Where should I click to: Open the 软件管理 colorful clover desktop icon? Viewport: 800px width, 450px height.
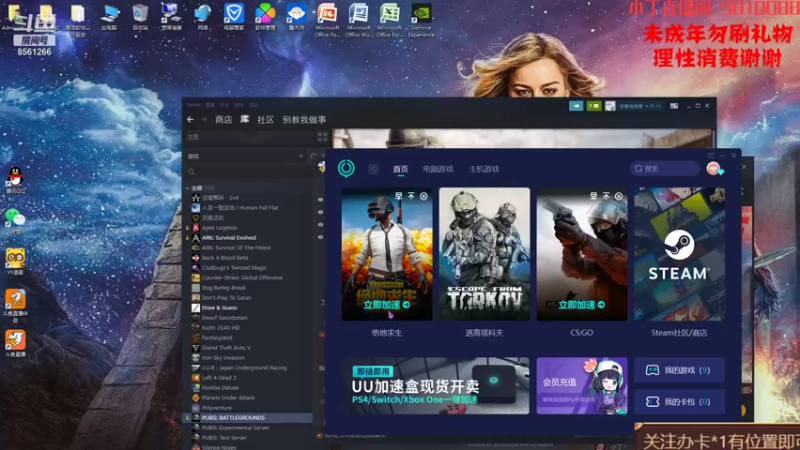tap(265, 17)
